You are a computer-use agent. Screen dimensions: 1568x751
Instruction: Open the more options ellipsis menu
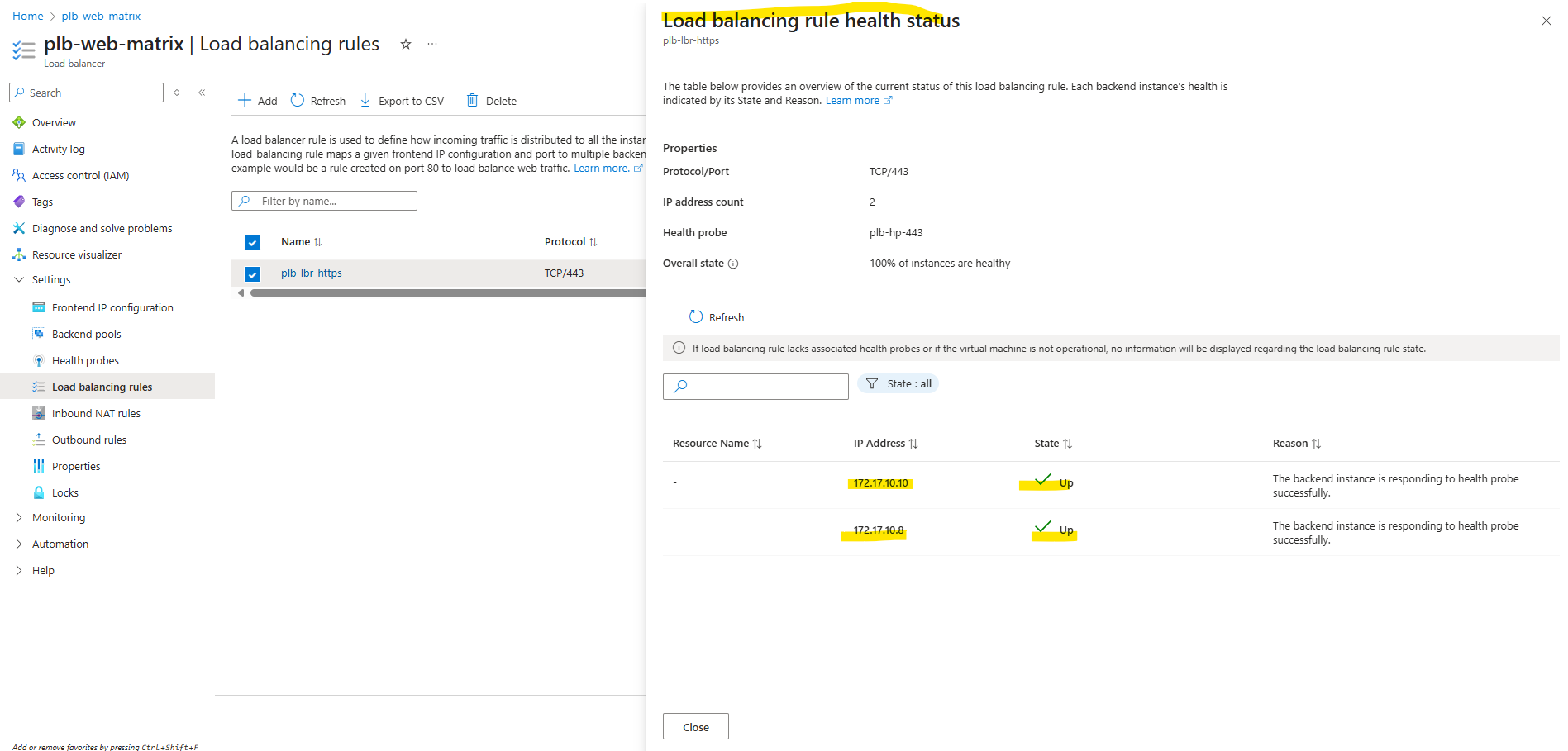432,45
